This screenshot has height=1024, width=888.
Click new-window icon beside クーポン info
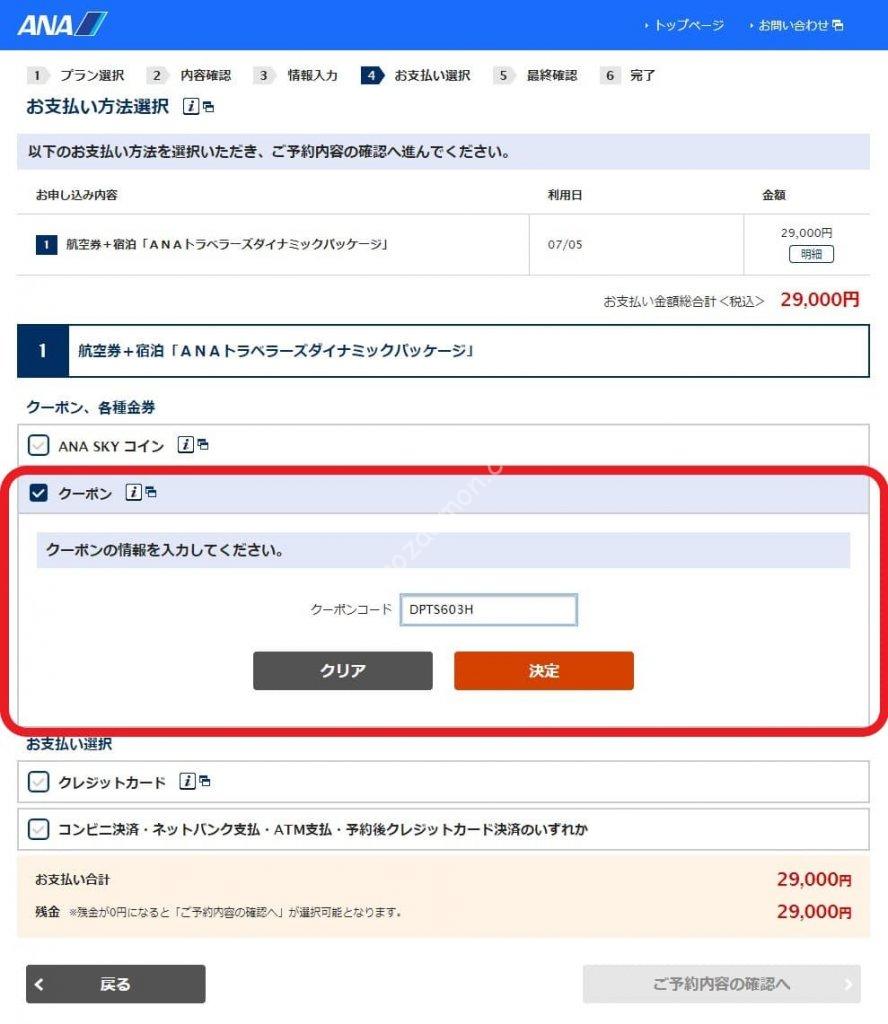point(151,492)
